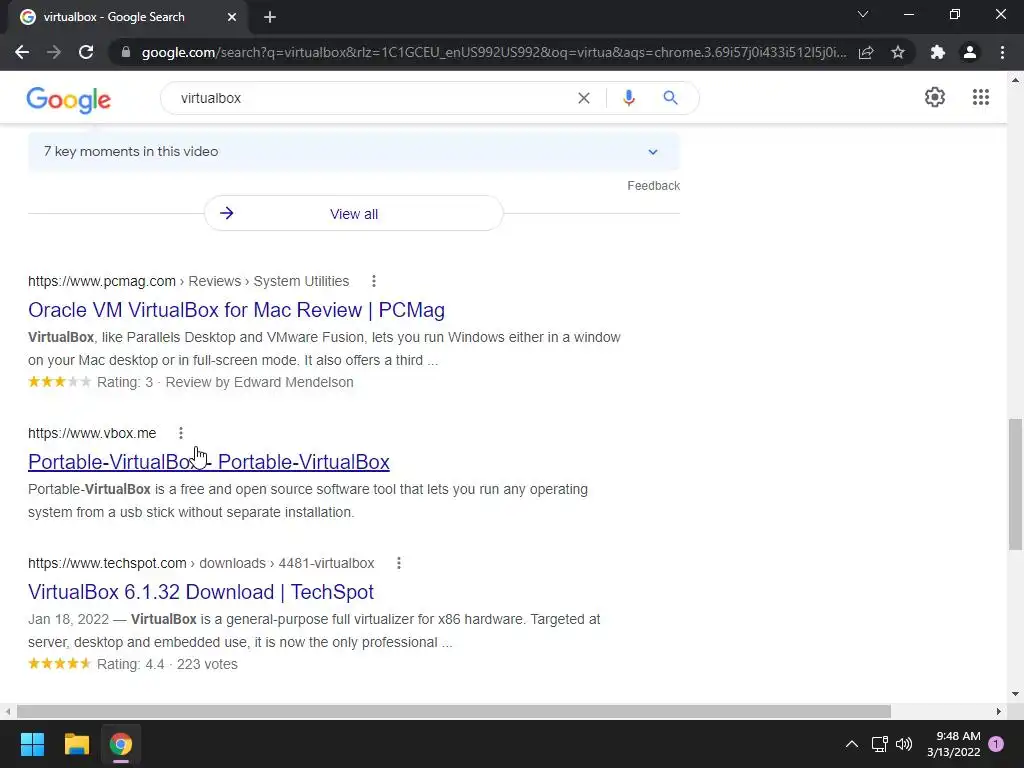Viewport: 1024px width, 768px height.
Task: Click the Chrome taskbar icon
Action: (x=121, y=744)
